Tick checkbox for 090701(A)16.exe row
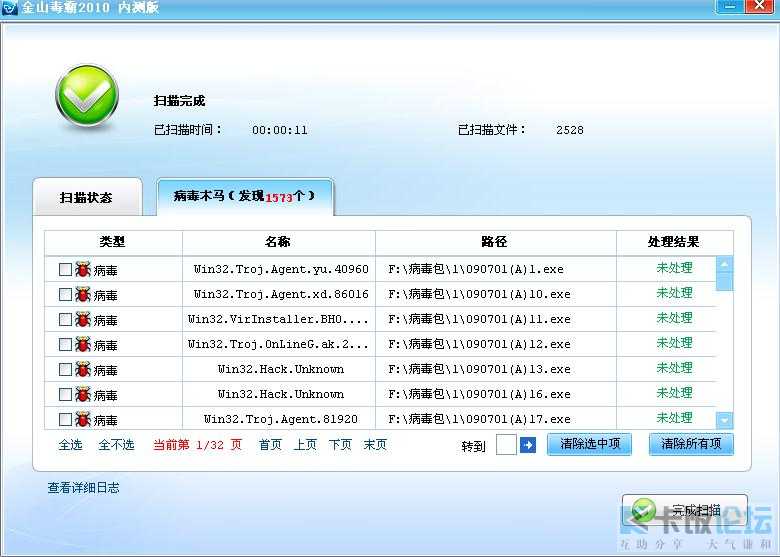This screenshot has width=780, height=557. click(65, 394)
